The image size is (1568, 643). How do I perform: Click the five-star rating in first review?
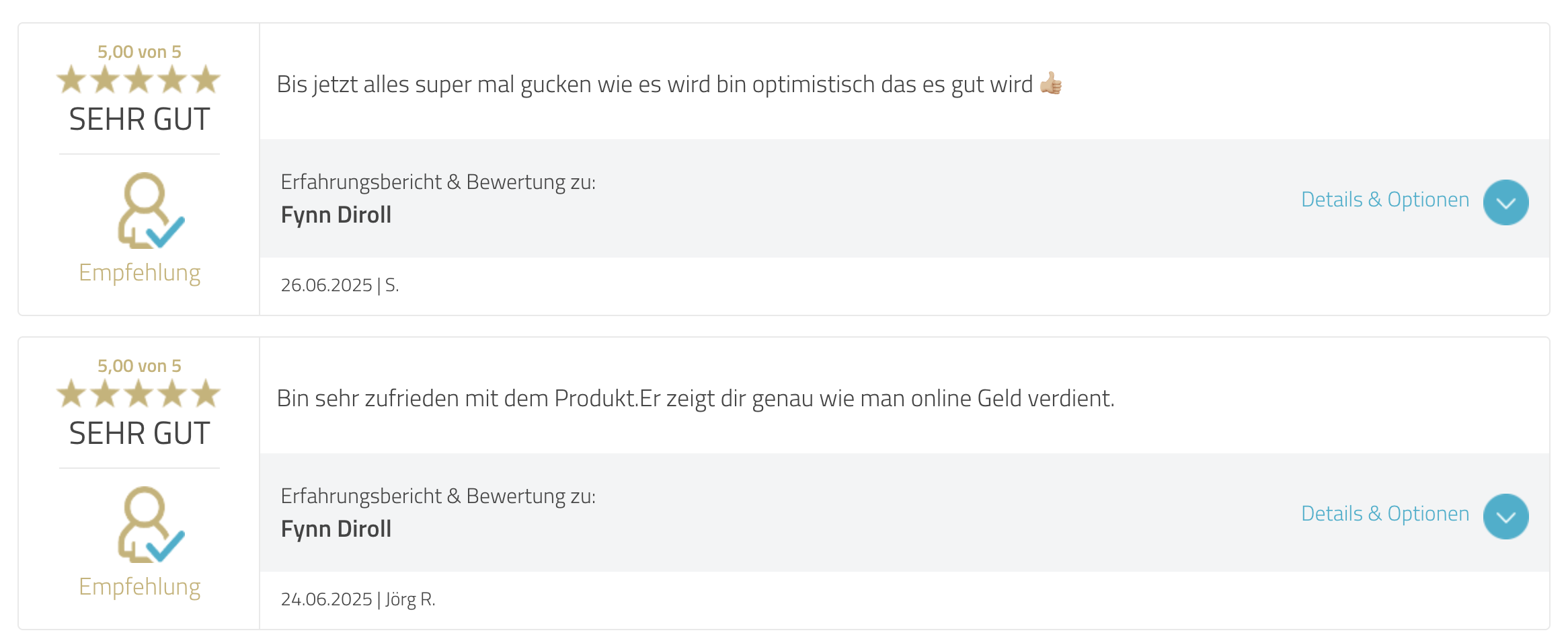pyautogui.click(x=139, y=79)
